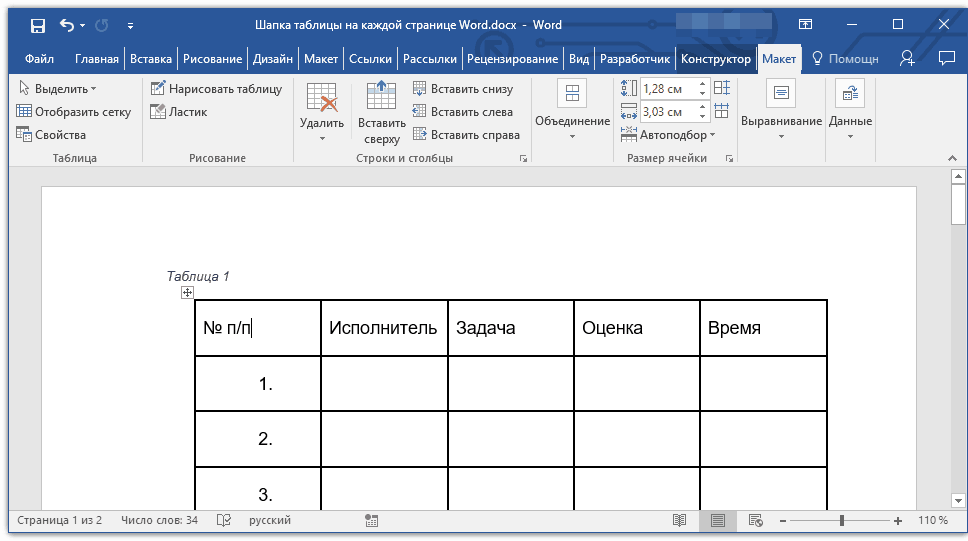Click Insert Above (Вставить сверху)
Image resolution: width=968 pixels, height=541 pixels.
[382, 114]
